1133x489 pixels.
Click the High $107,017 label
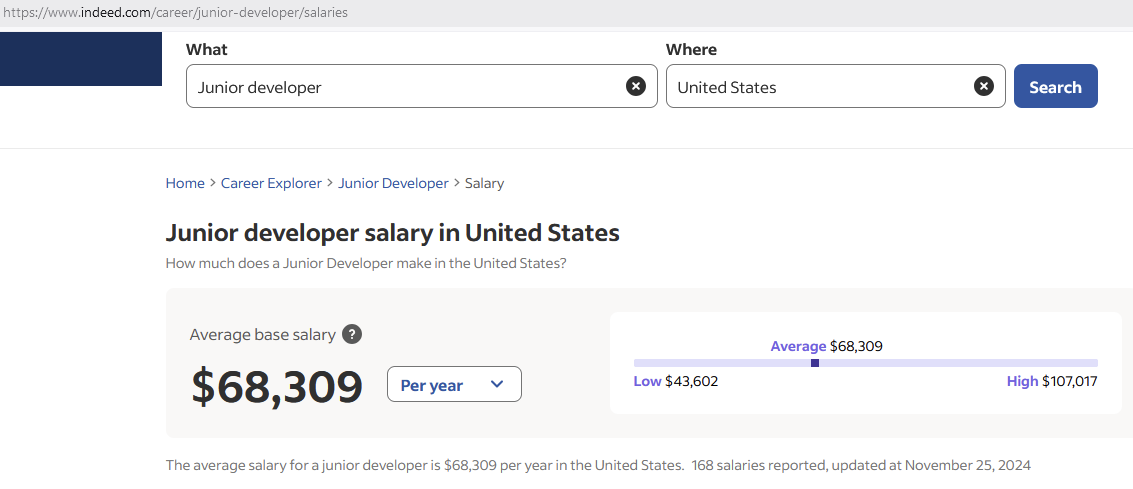[1052, 381]
